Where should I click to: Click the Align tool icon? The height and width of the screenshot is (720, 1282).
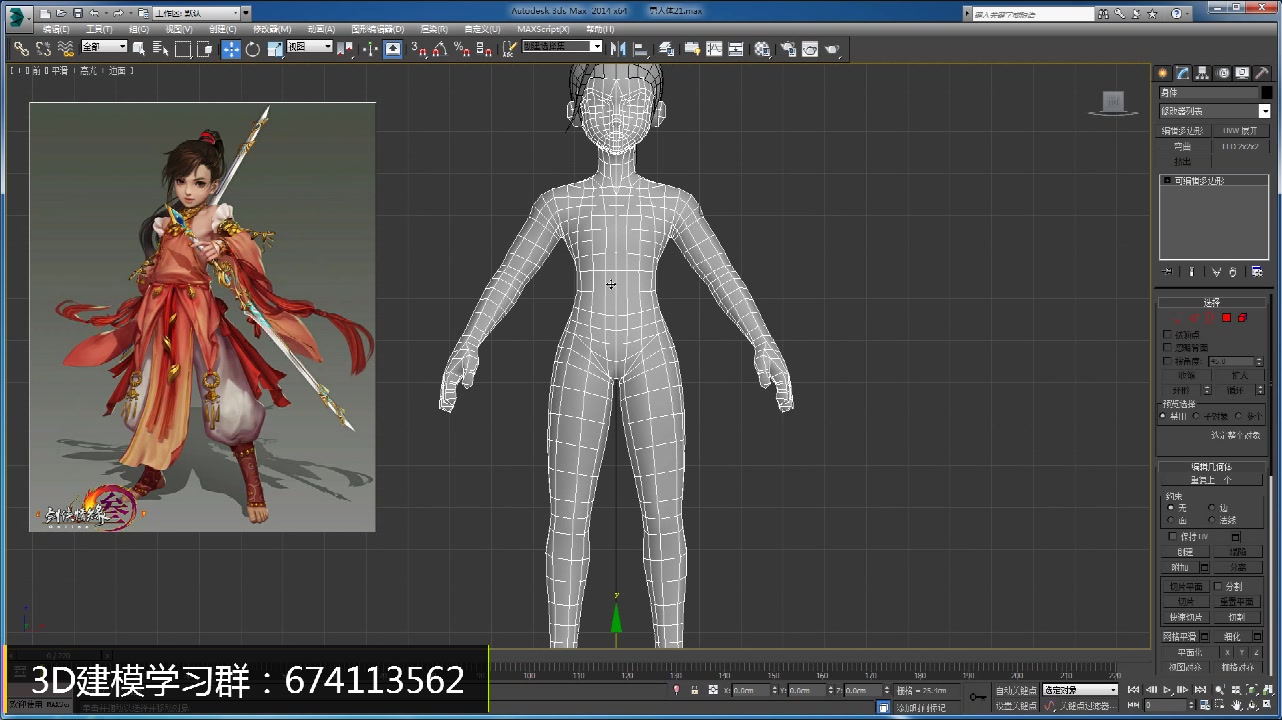point(640,48)
